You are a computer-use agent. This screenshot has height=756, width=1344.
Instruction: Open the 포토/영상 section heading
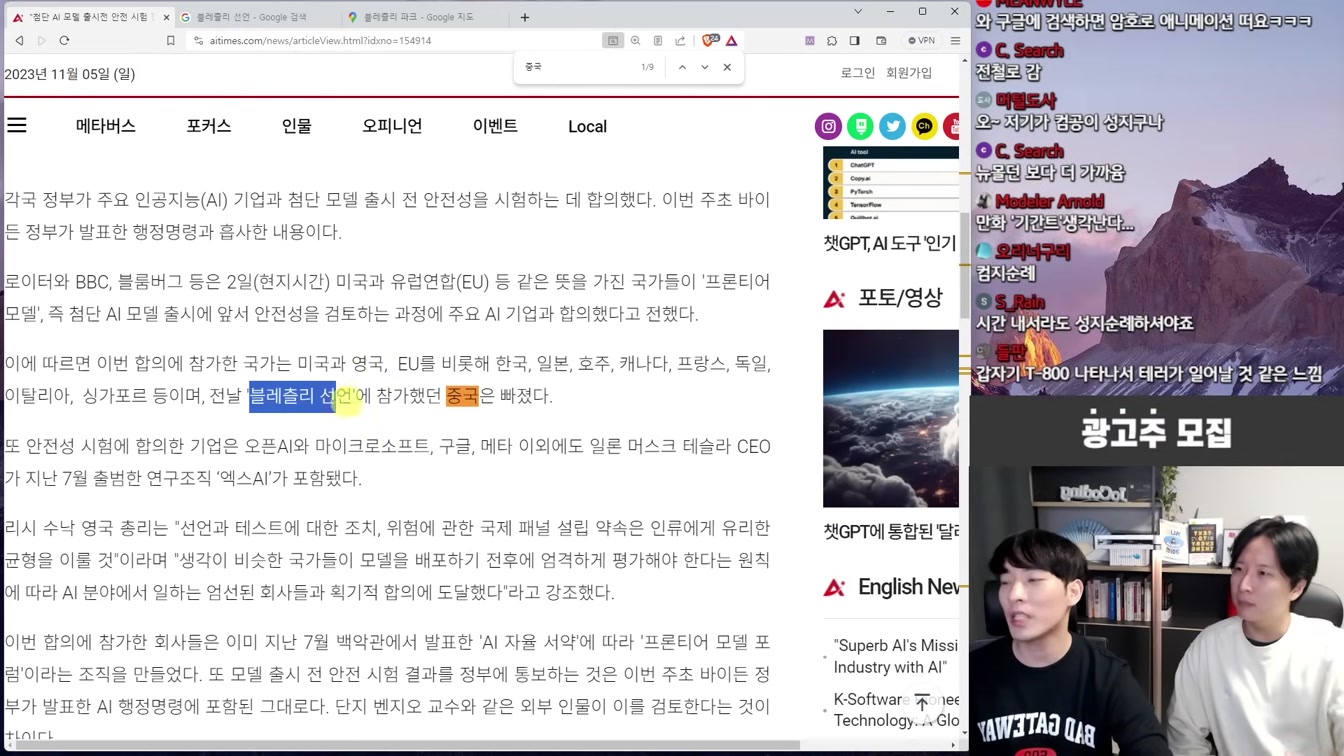[900, 297]
